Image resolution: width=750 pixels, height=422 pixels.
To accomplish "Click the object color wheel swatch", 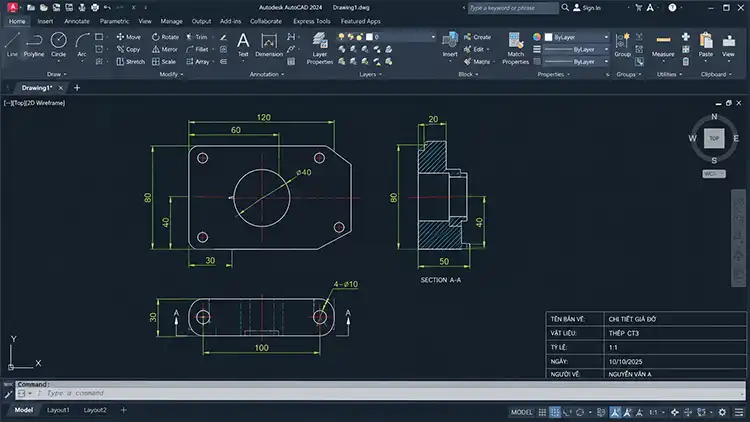I will point(537,37).
